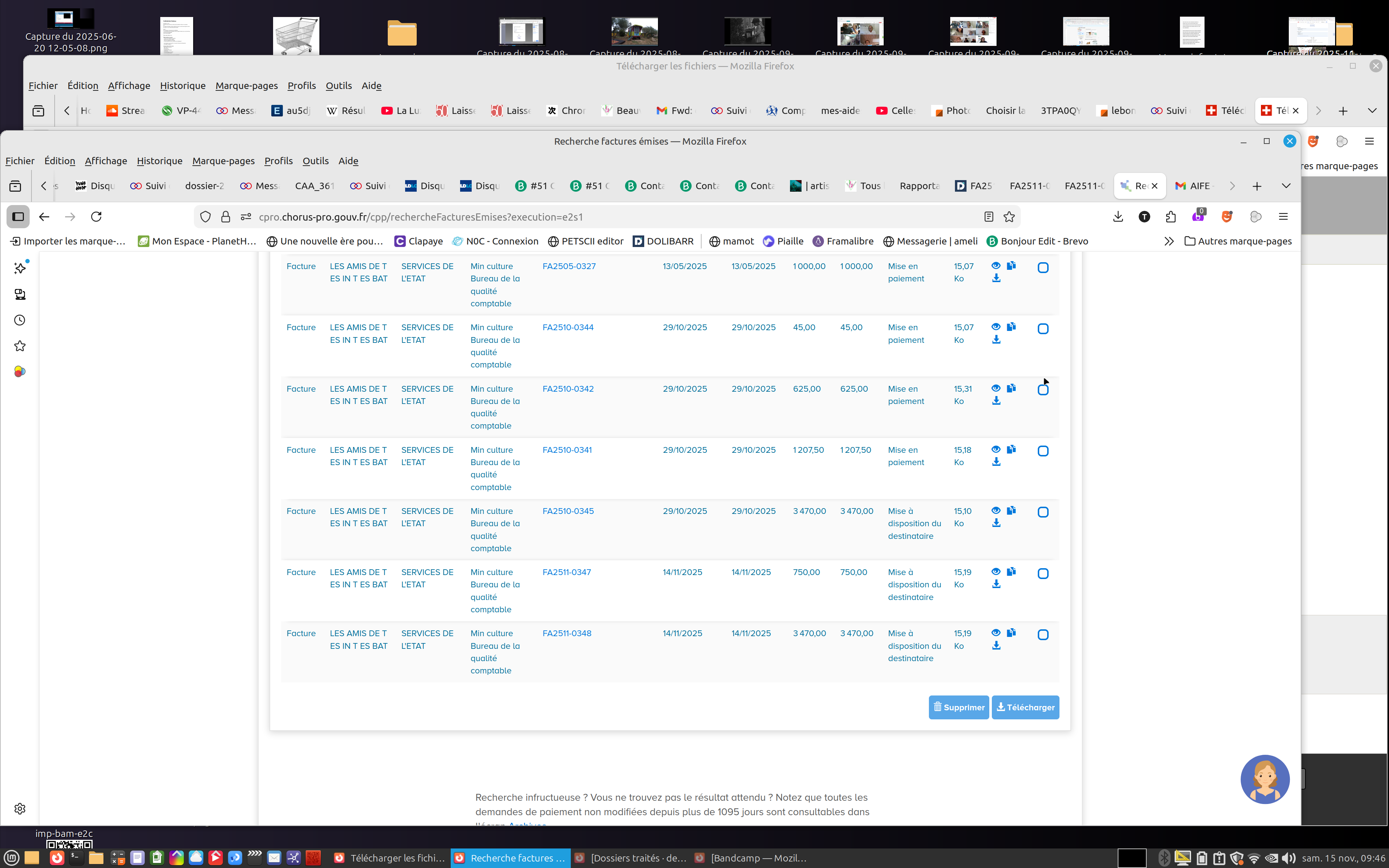Click the download icon in the FA2510-0342 row

click(x=996, y=401)
